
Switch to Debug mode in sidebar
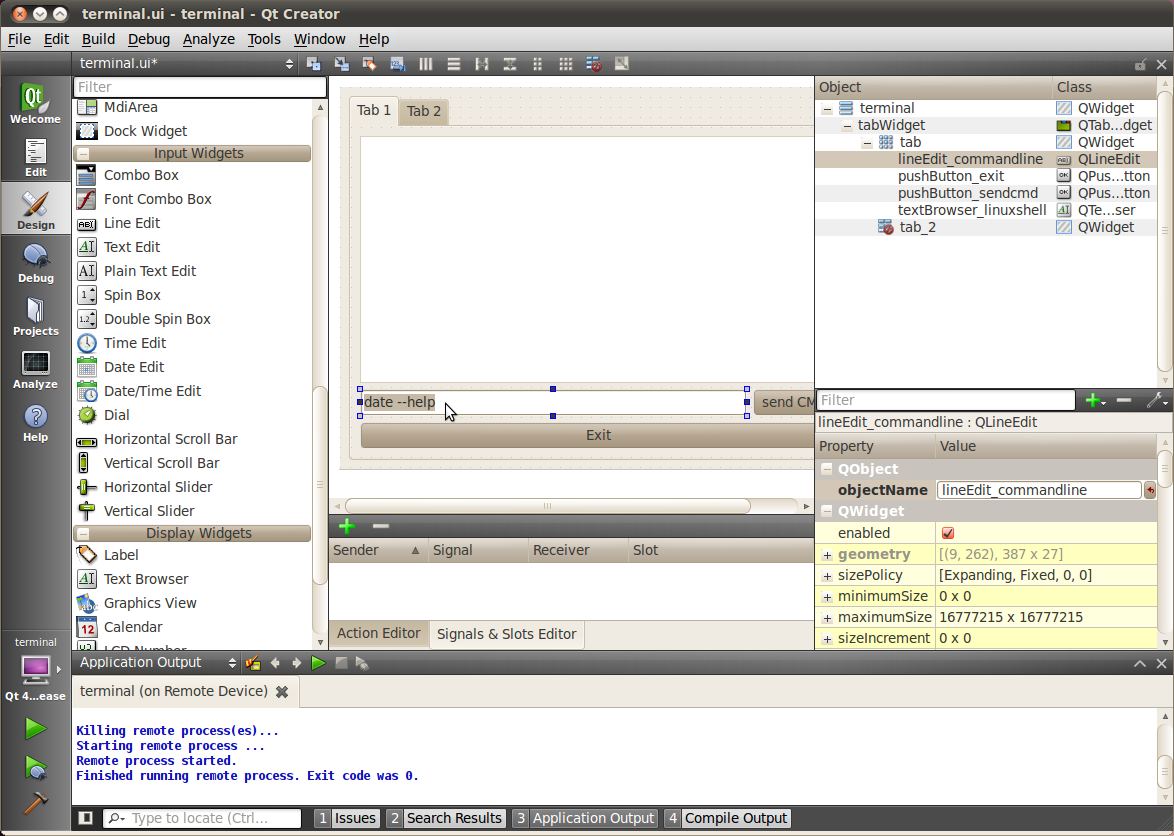[x=35, y=263]
